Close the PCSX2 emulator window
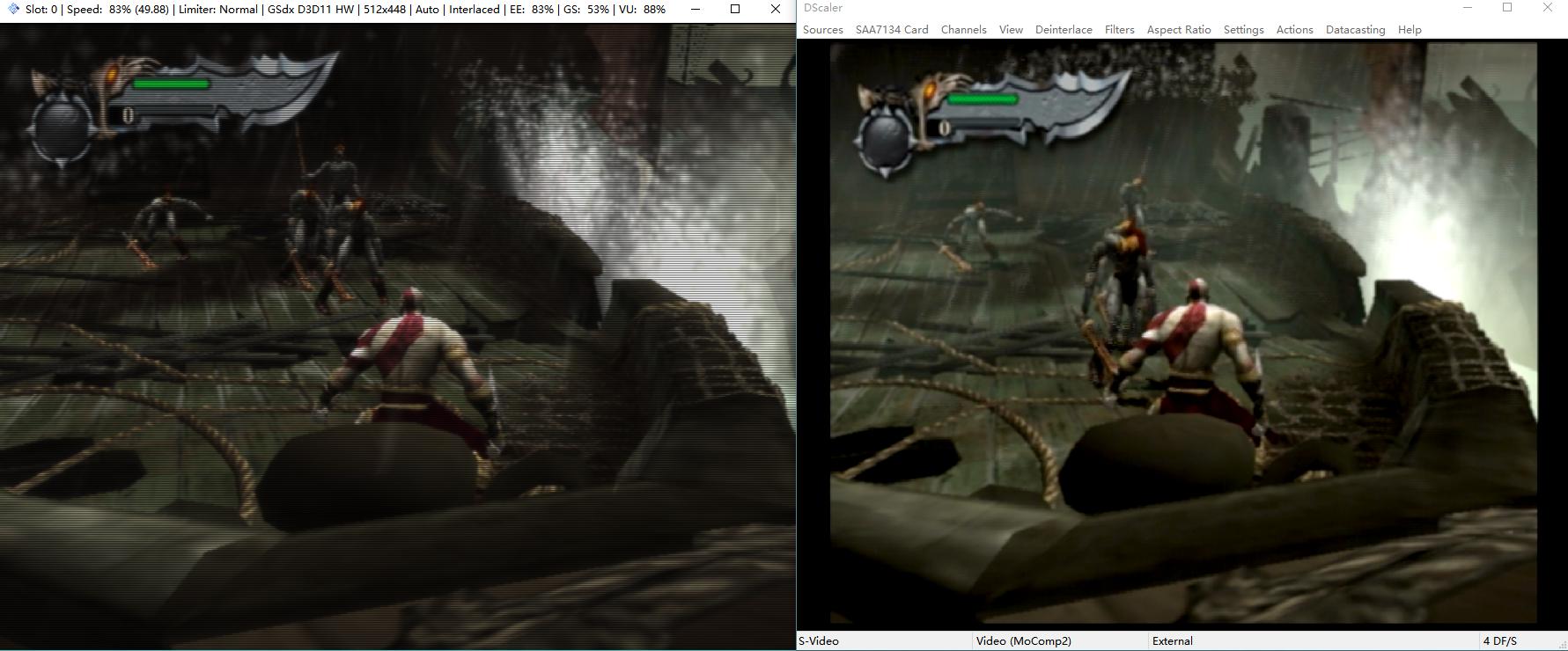 (775, 10)
